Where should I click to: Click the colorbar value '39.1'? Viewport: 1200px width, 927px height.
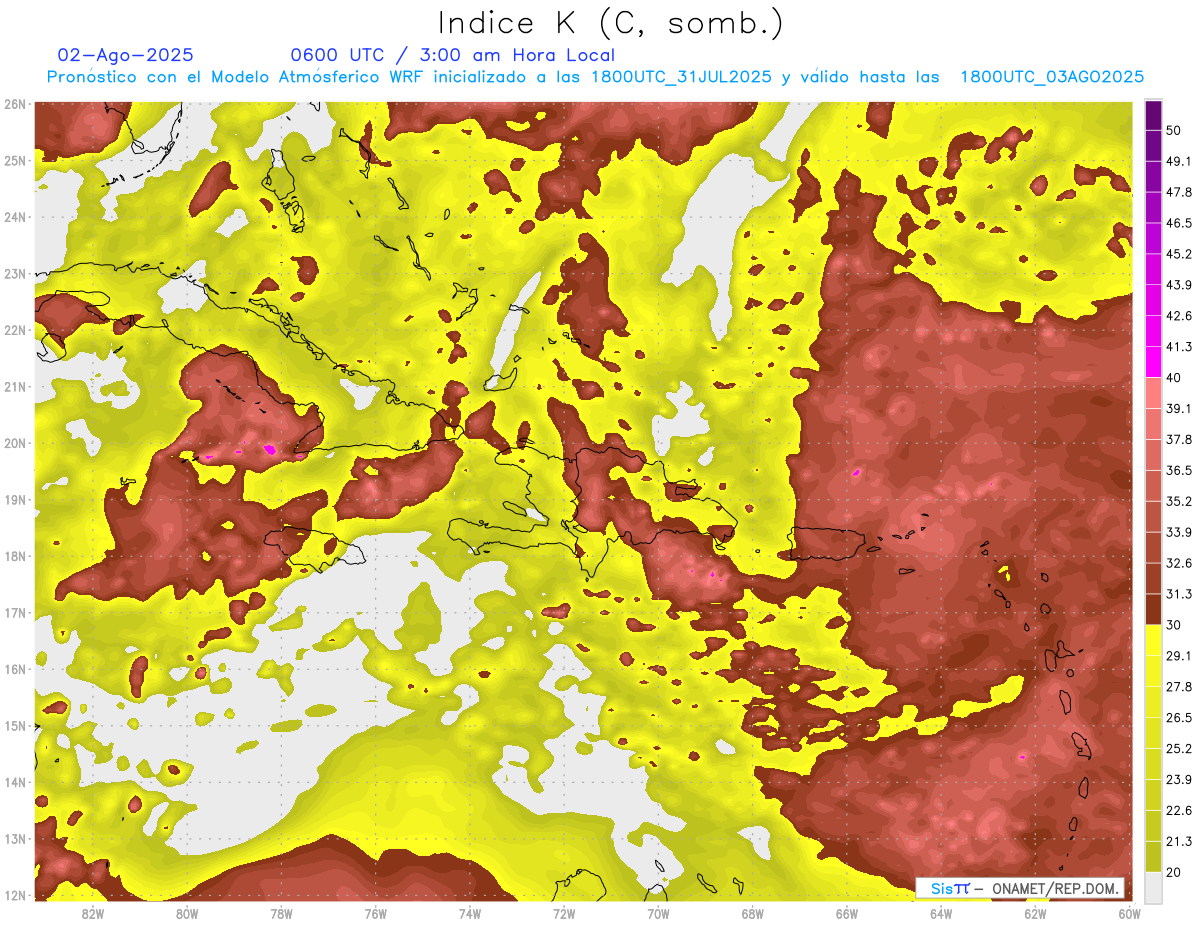(x=1179, y=409)
